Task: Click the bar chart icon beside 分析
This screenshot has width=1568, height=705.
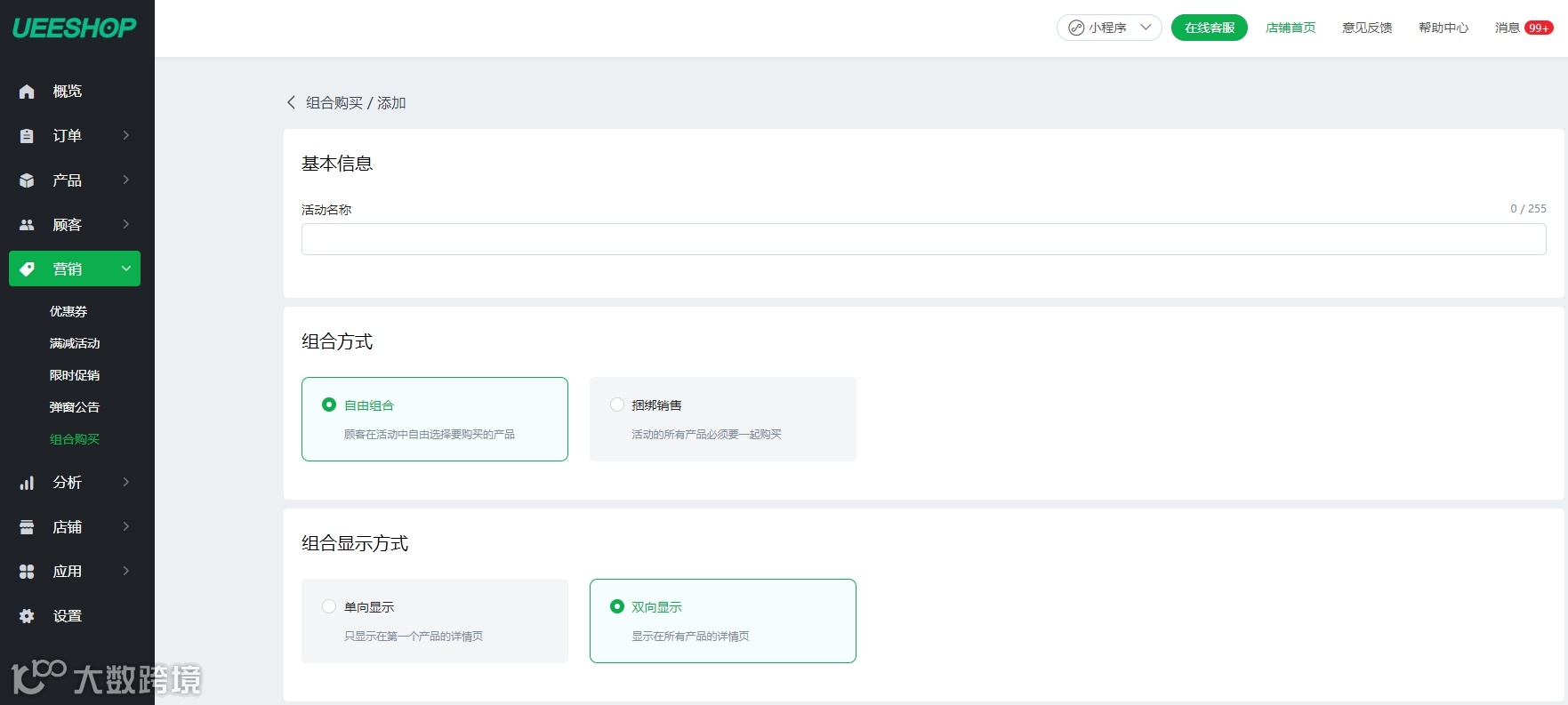Action: 27,483
